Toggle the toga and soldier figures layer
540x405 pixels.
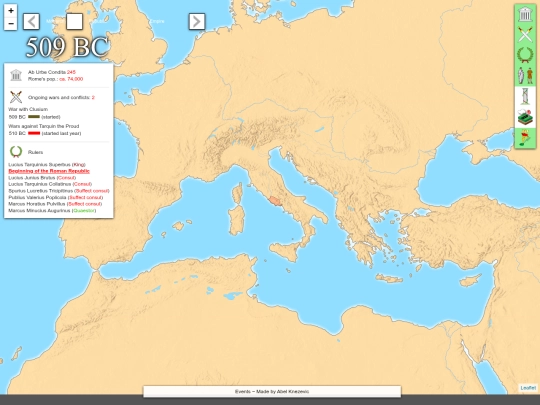525,76
